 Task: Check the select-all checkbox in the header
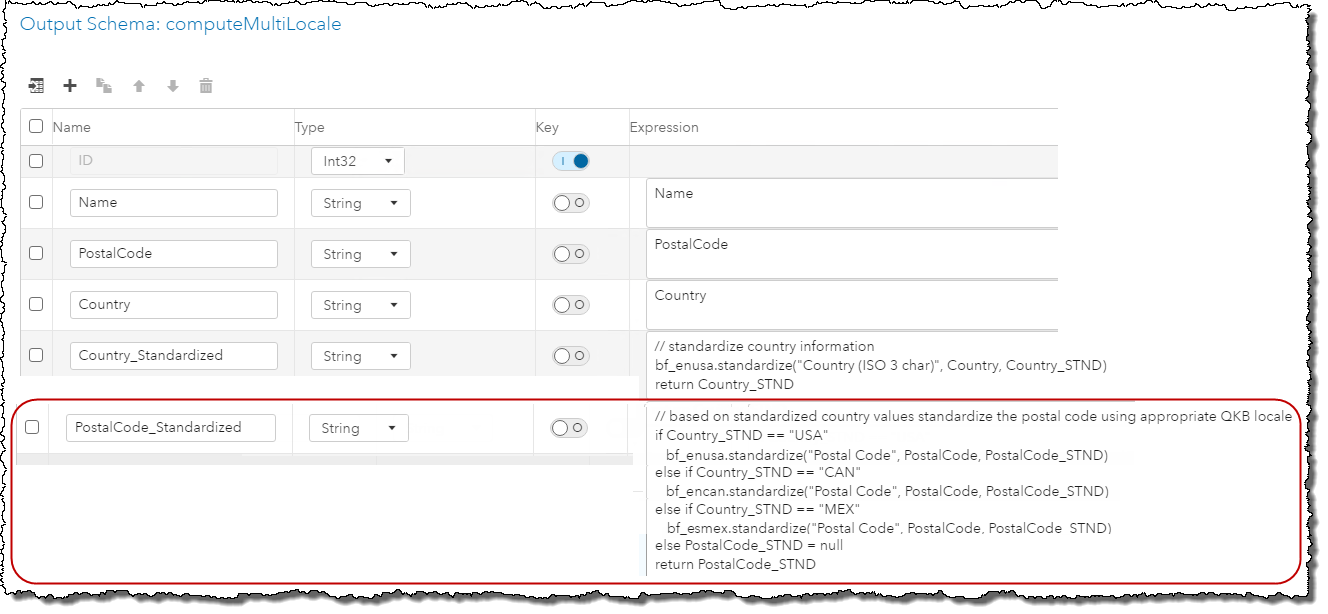(x=36, y=127)
